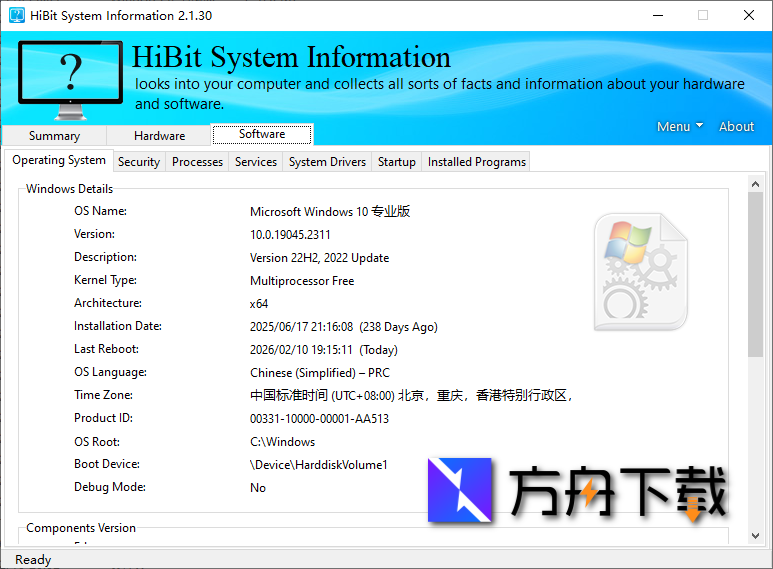
Task: Open the Services sub-tab
Action: pyautogui.click(x=256, y=162)
